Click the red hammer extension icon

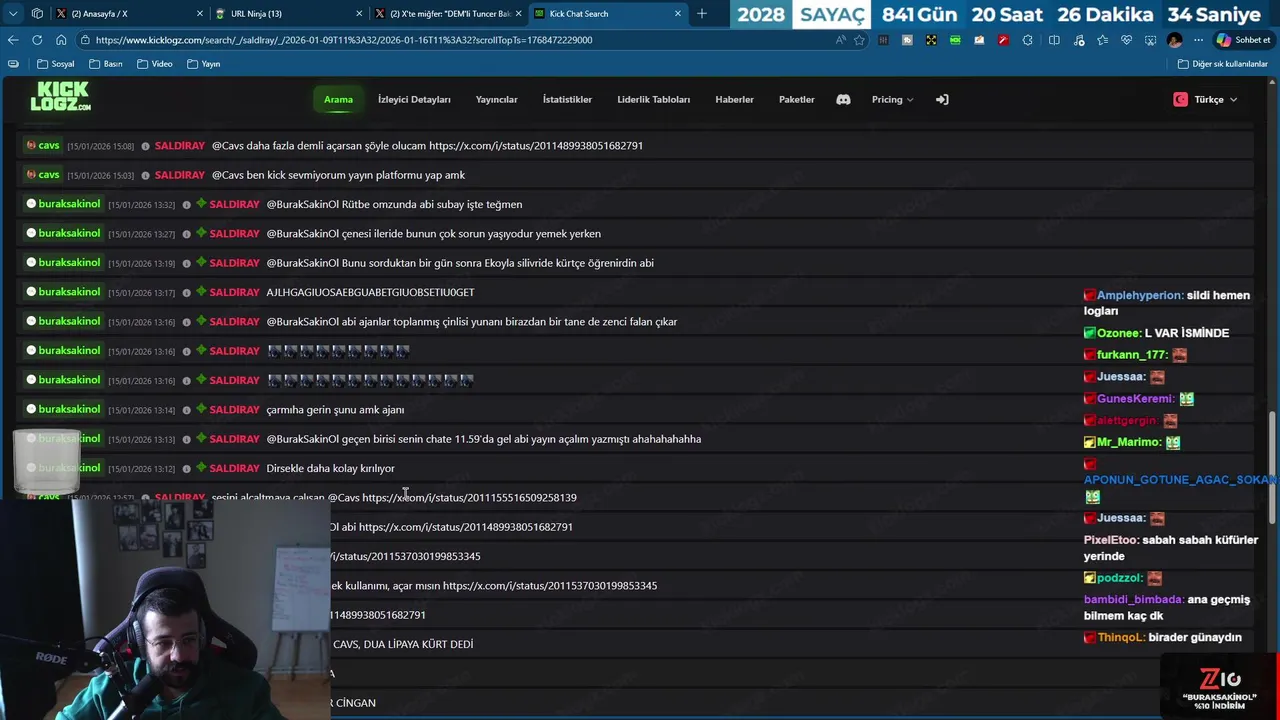(1003, 40)
